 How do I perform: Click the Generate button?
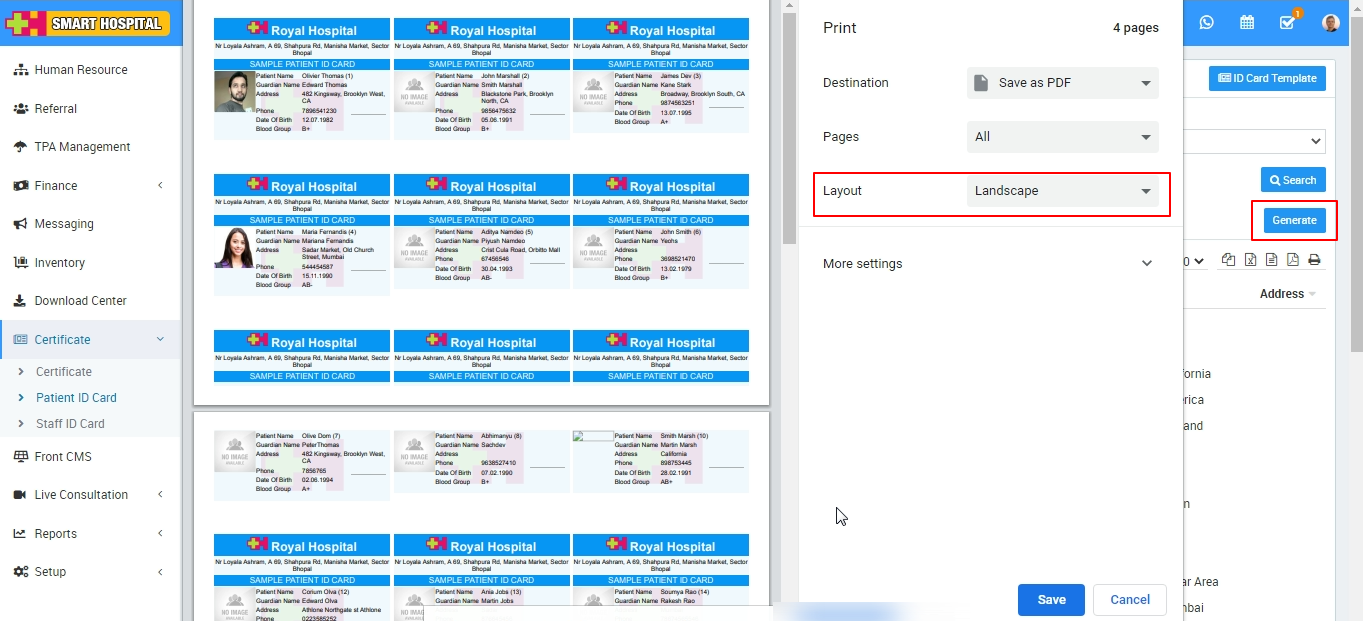pyautogui.click(x=1294, y=220)
